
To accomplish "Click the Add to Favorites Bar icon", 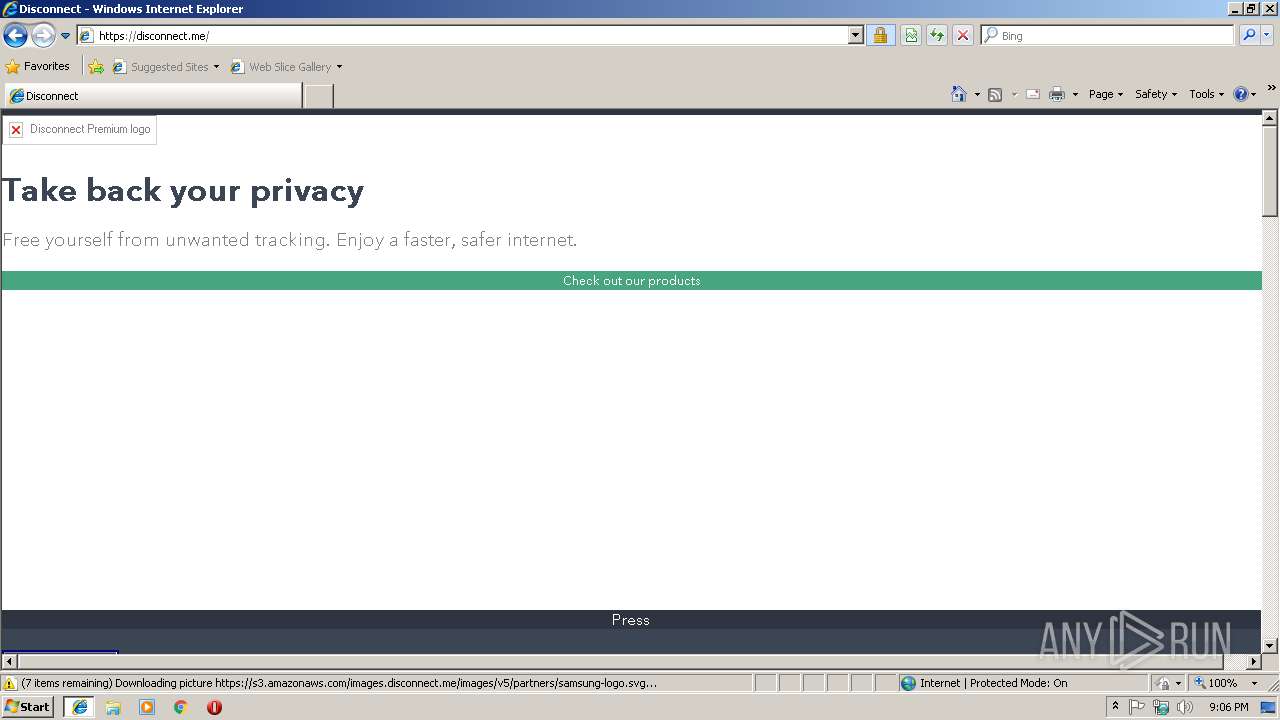I will pyautogui.click(x=96, y=67).
